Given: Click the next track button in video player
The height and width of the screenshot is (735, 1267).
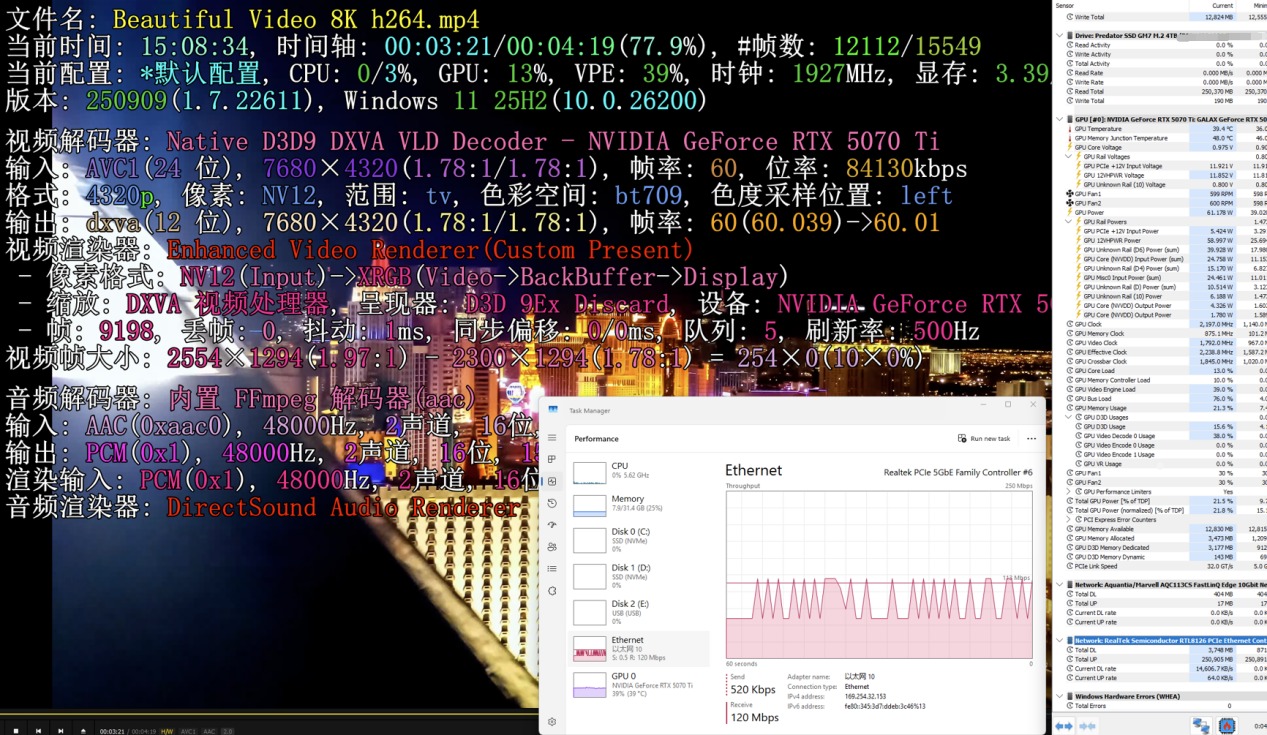Looking at the screenshot, I should click(x=61, y=731).
